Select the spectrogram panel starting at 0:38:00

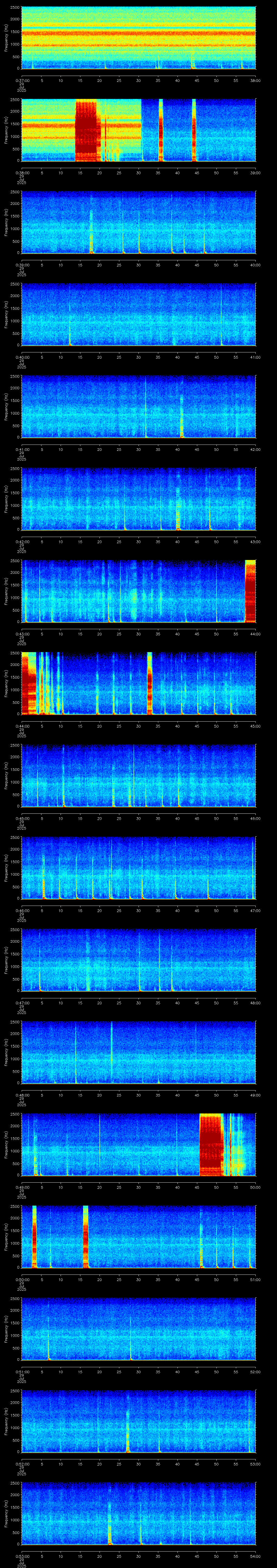[138, 130]
